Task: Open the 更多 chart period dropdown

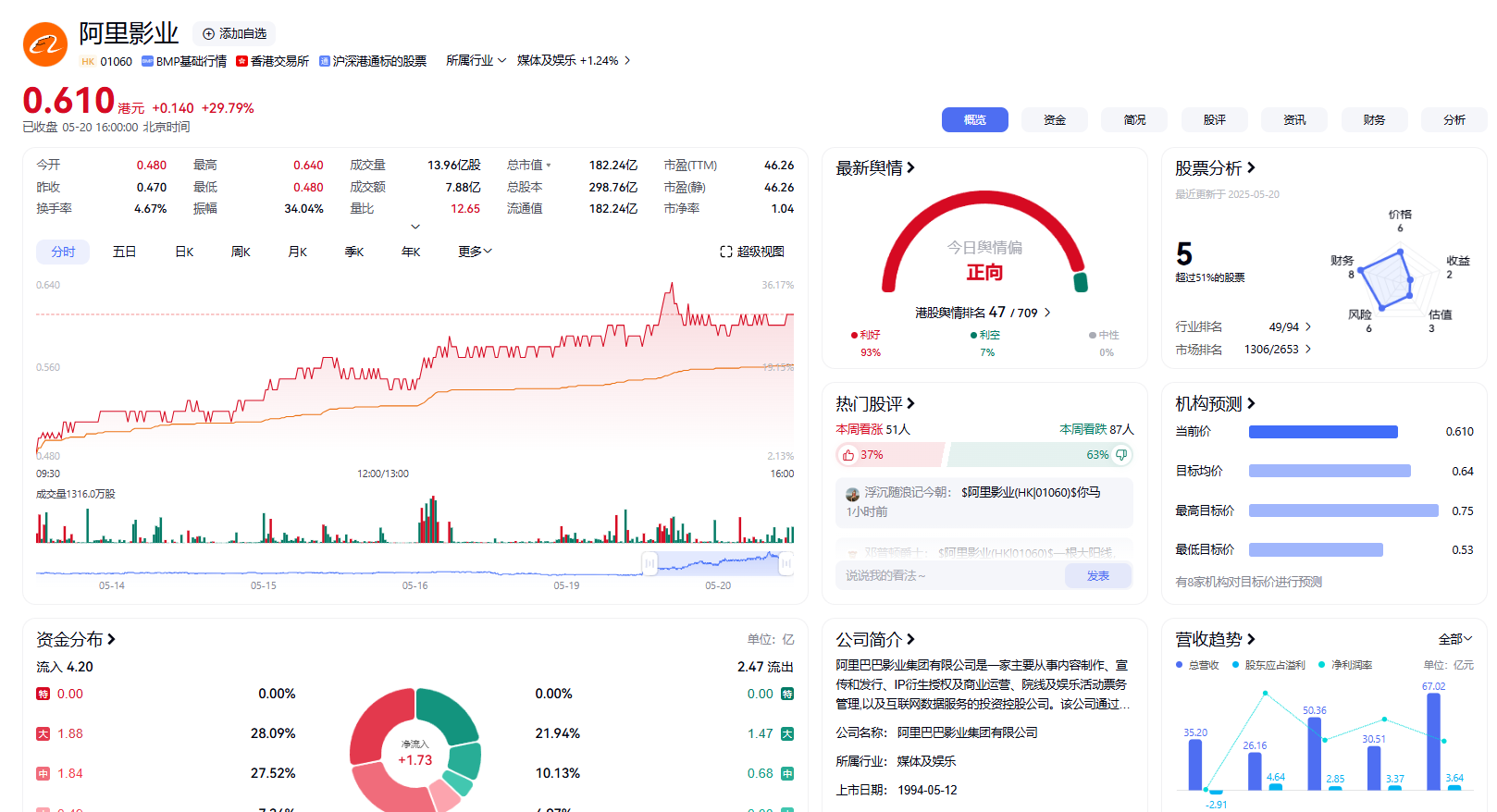Action: point(475,252)
